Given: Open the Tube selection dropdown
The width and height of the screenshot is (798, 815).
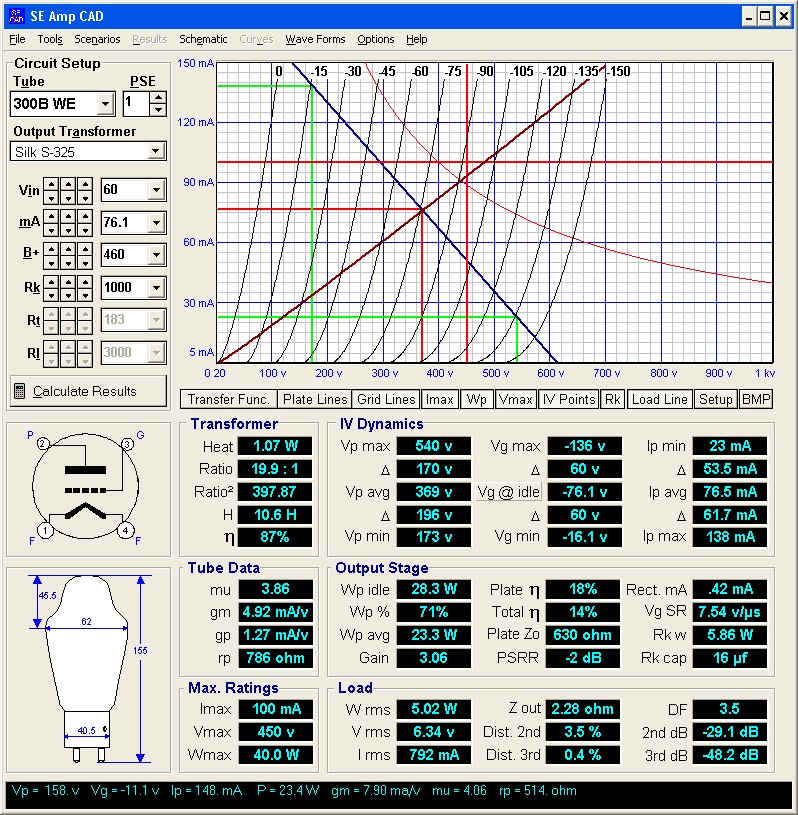Looking at the screenshot, I should [x=106, y=104].
